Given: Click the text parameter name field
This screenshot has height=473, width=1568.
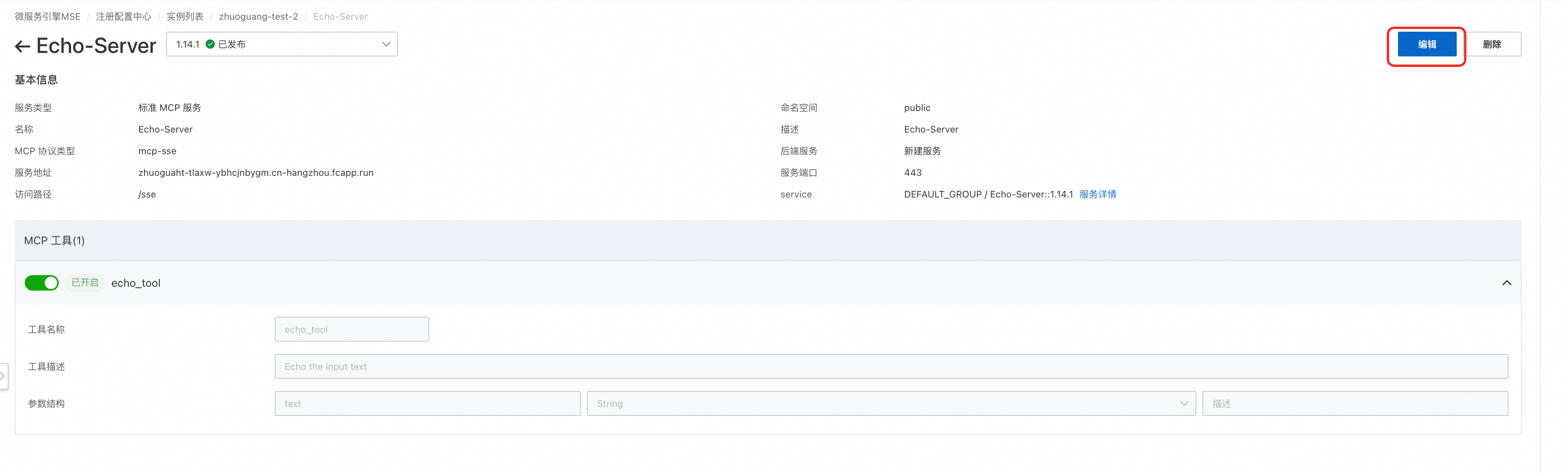Looking at the screenshot, I should [427, 403].
